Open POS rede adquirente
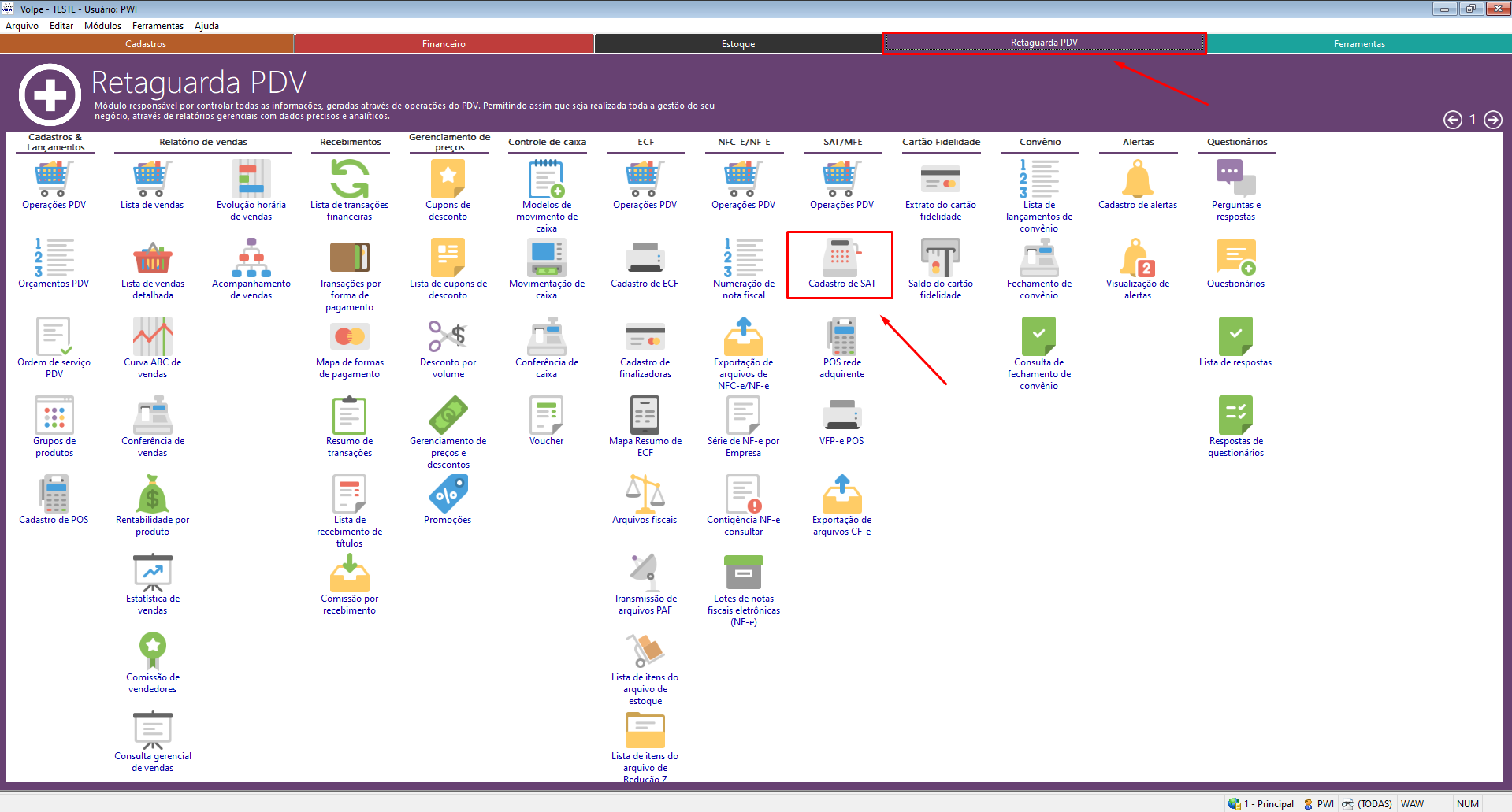This screenshot has width=1512, height=812. (x=842, y=348)
